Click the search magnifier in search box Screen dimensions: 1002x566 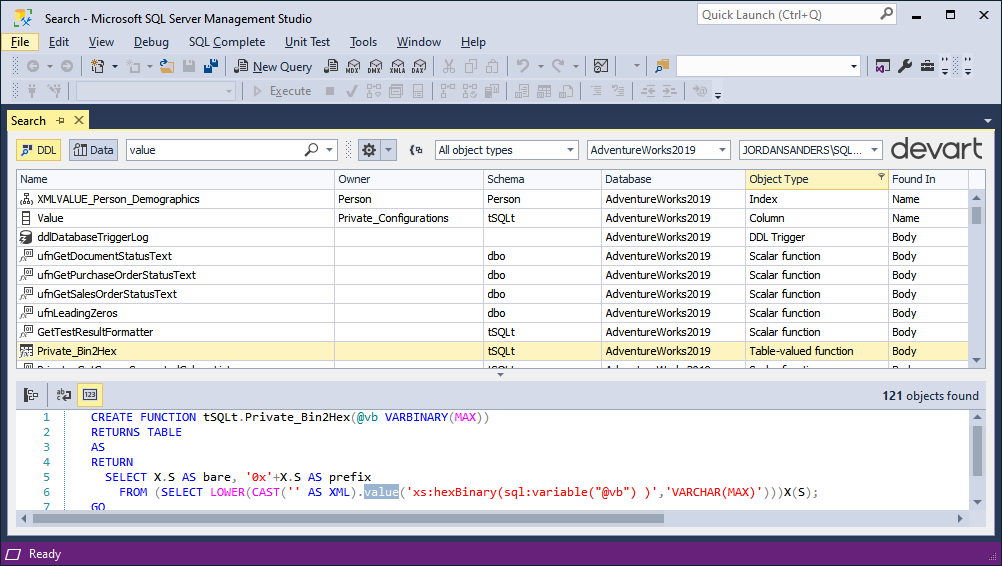311,150
